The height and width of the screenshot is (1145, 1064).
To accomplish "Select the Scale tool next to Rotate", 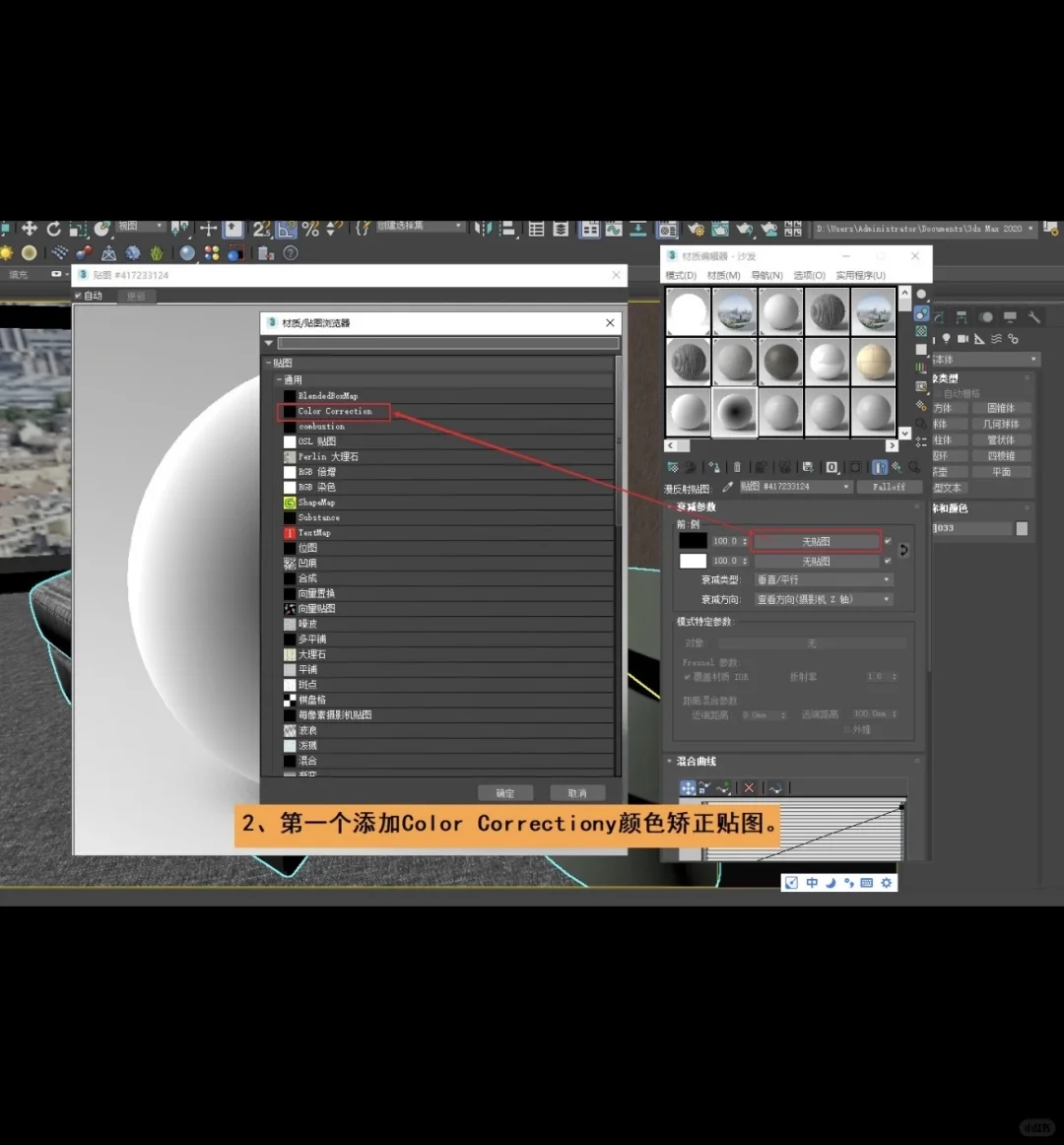I will (x=78, y=229).
